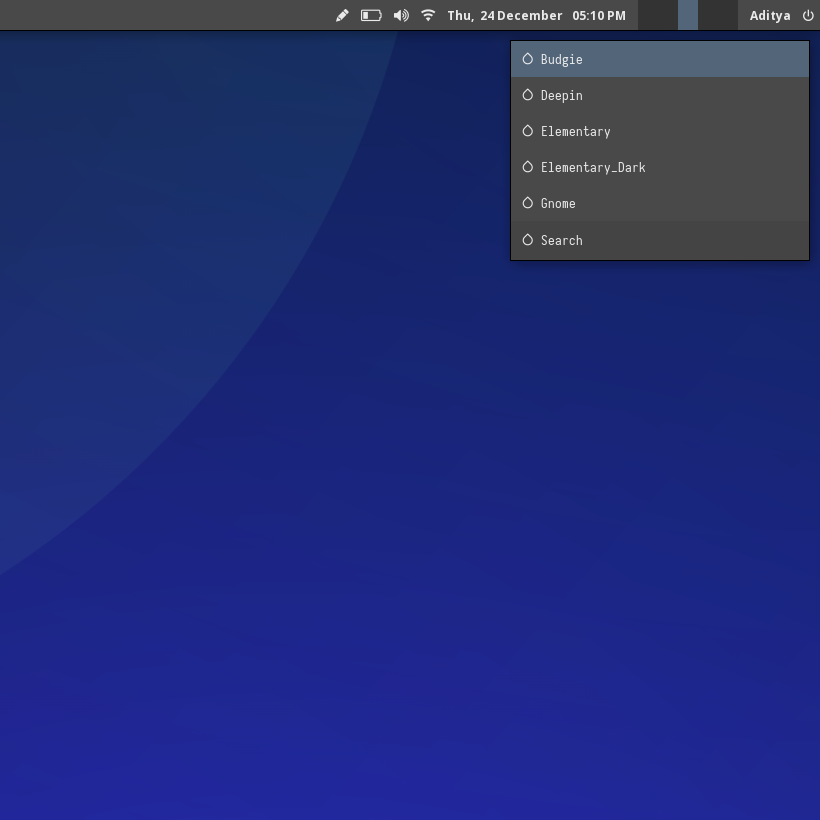Click the pencil edit icon in the top bar

pos(342,15)
